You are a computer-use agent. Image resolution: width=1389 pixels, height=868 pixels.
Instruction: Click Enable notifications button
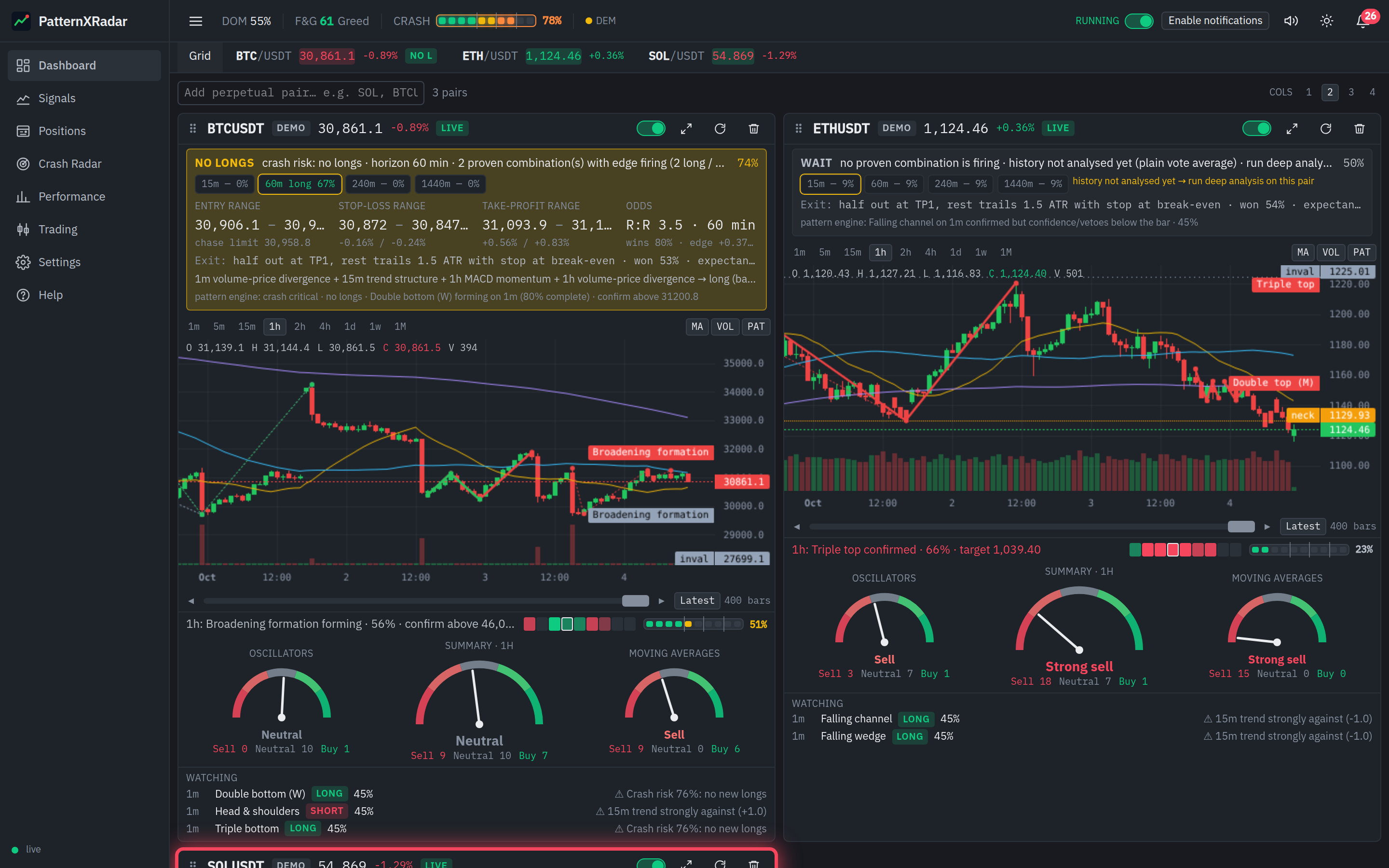click(x=1215, y=21)
